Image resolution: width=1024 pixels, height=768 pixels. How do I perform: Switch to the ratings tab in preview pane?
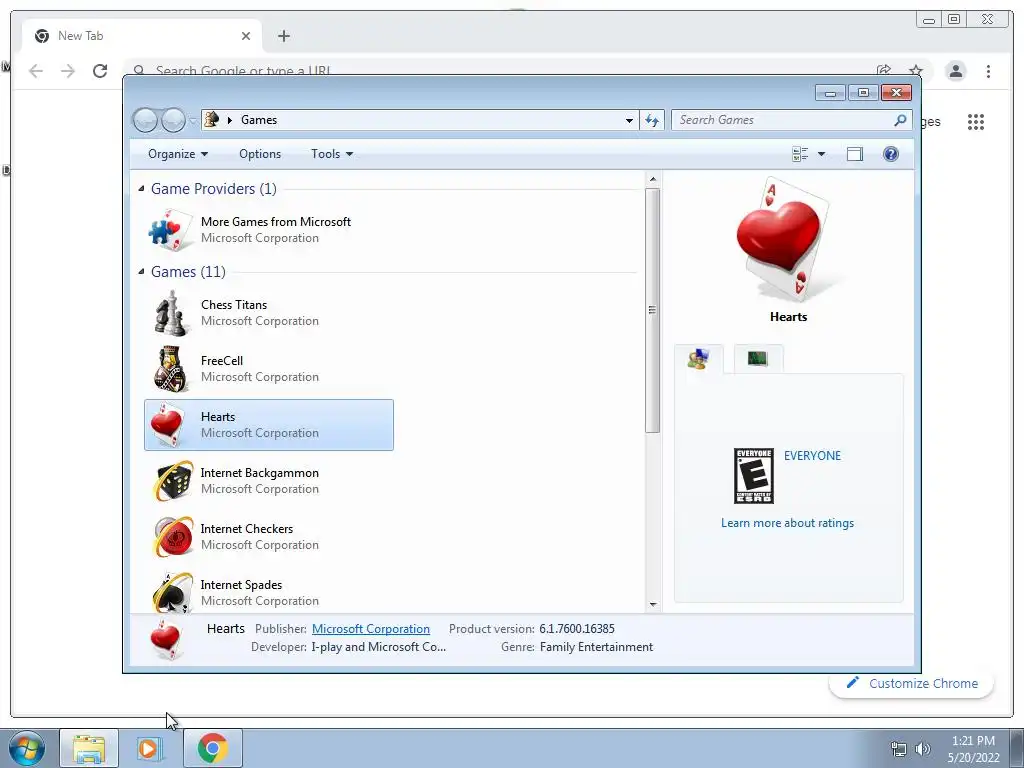[698, 359]
